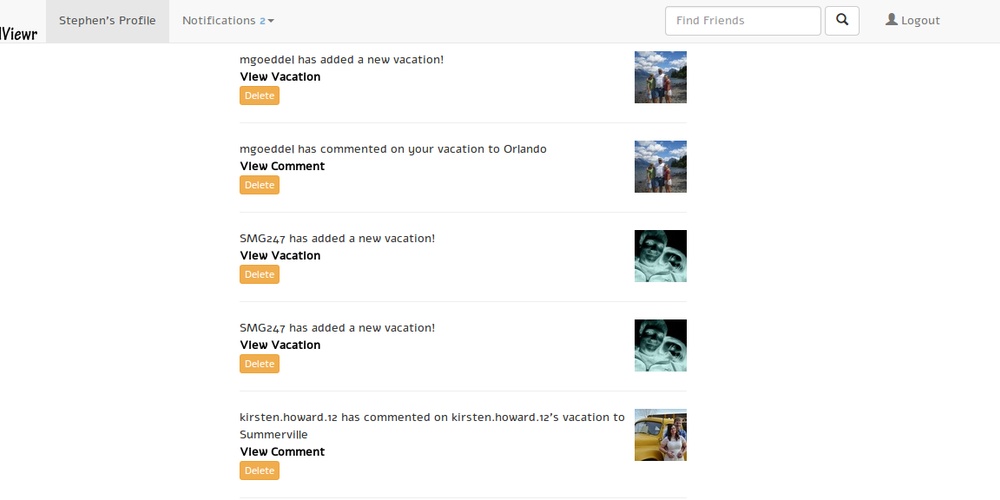Click mgoeddel's photo beside Orlando comment
Image resolution: width=1000 pixels, height=500 pixels.
pyautogui.click(x=660, y=166)
